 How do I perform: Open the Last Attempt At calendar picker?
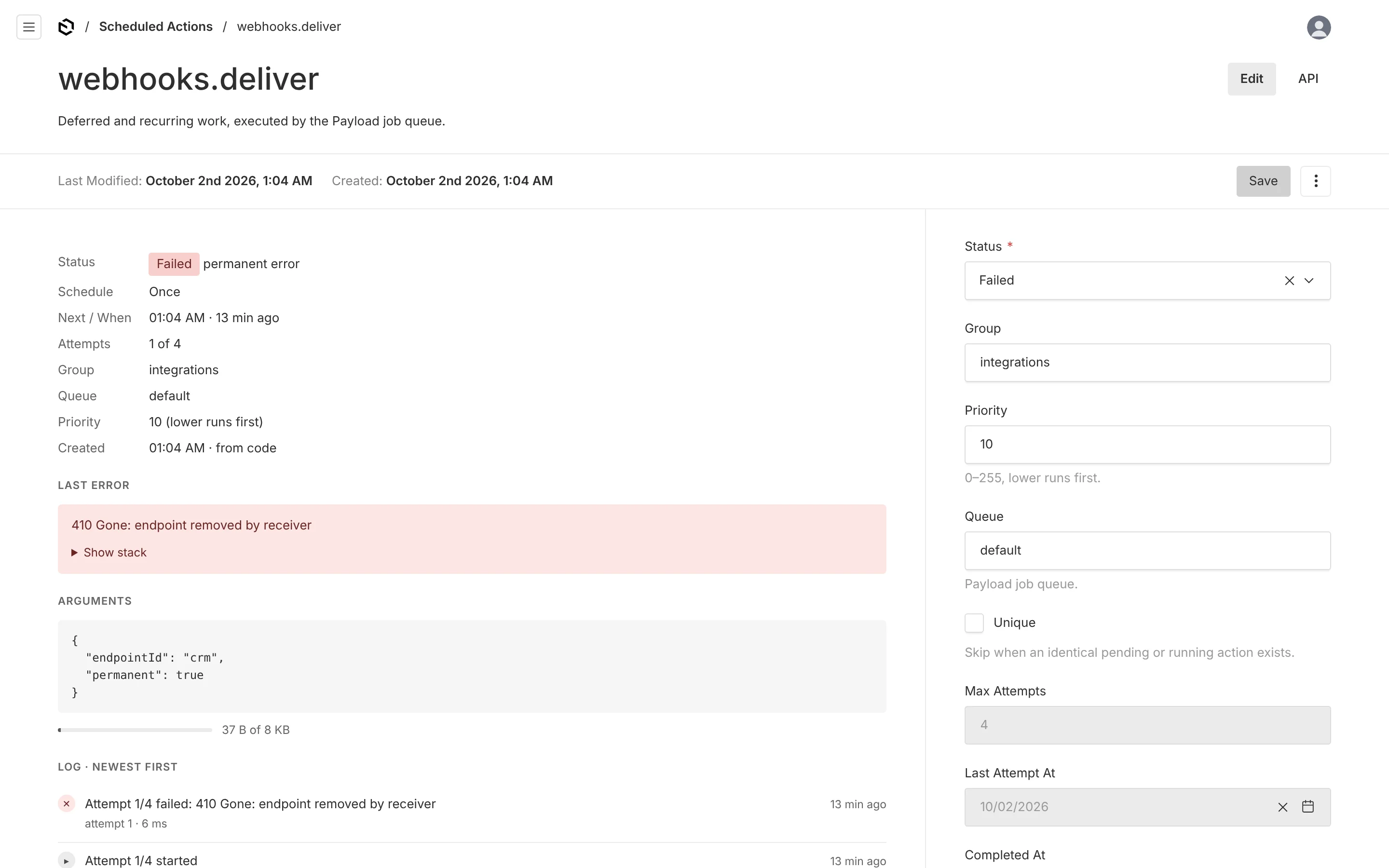tap(1307, 807)
